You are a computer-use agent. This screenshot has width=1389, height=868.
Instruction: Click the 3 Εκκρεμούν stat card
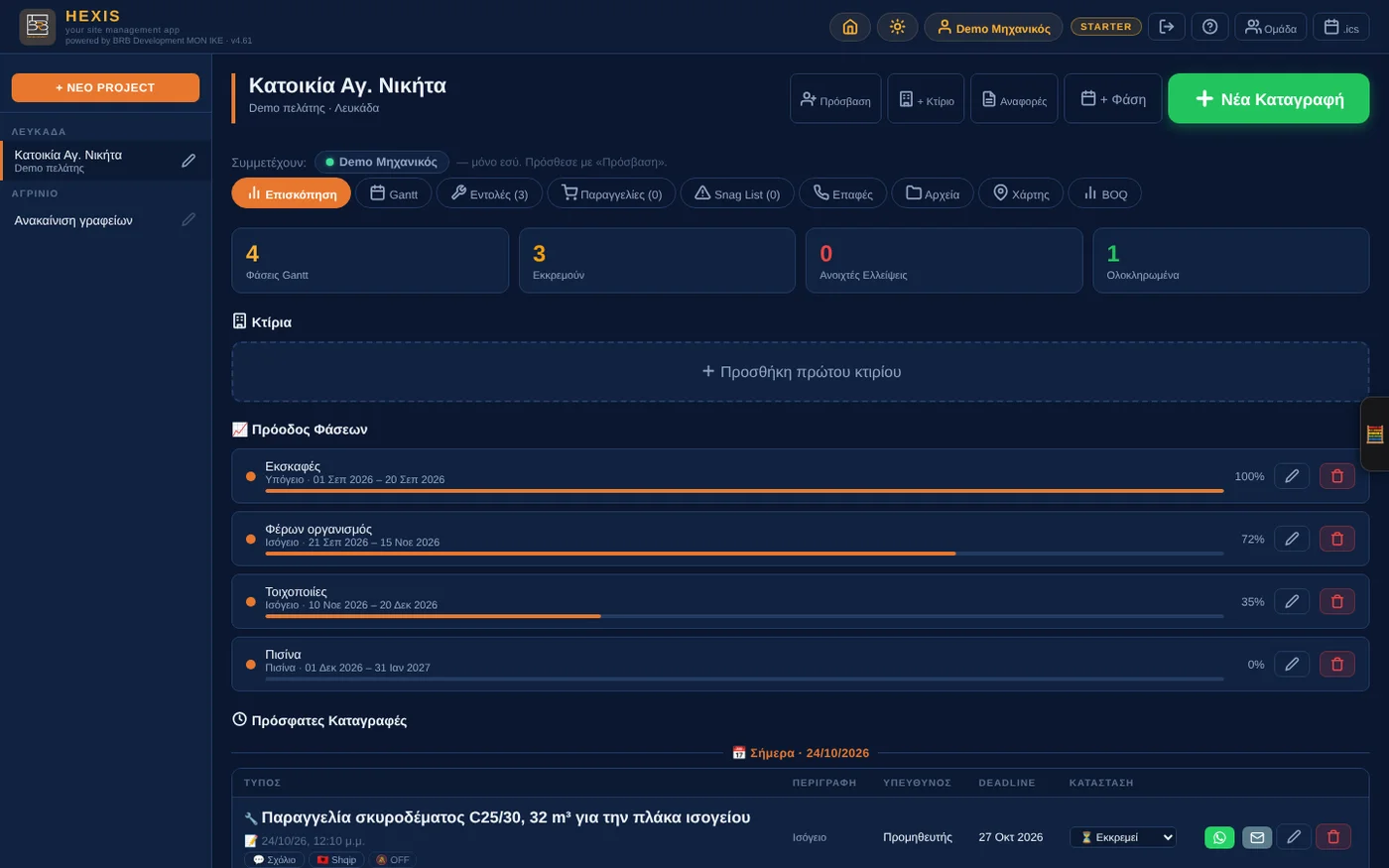657,261
